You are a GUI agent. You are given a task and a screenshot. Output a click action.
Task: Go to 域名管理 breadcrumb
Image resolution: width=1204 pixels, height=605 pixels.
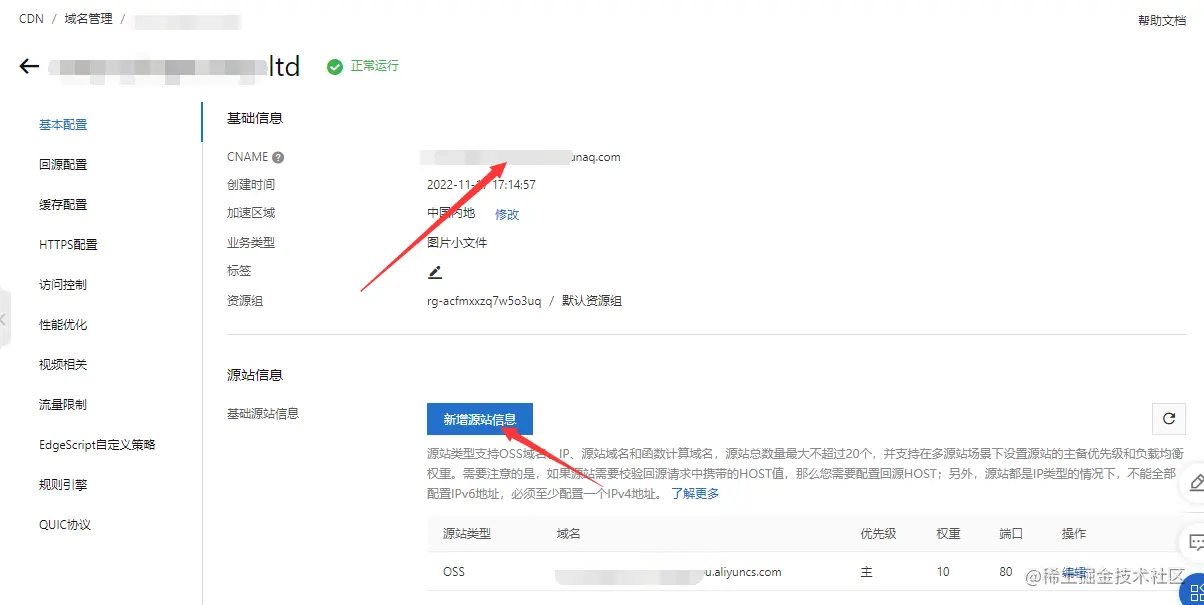pos(88,19)
